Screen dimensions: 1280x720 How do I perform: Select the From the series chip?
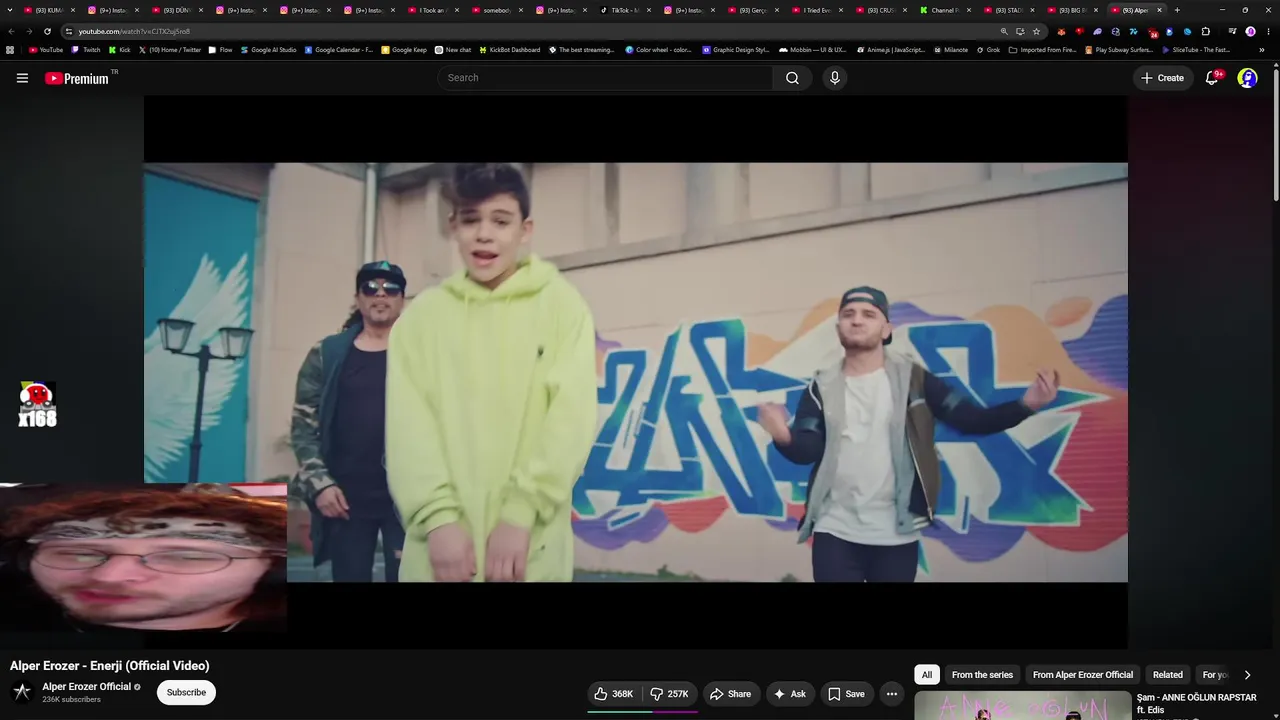(x=982, y=675)
